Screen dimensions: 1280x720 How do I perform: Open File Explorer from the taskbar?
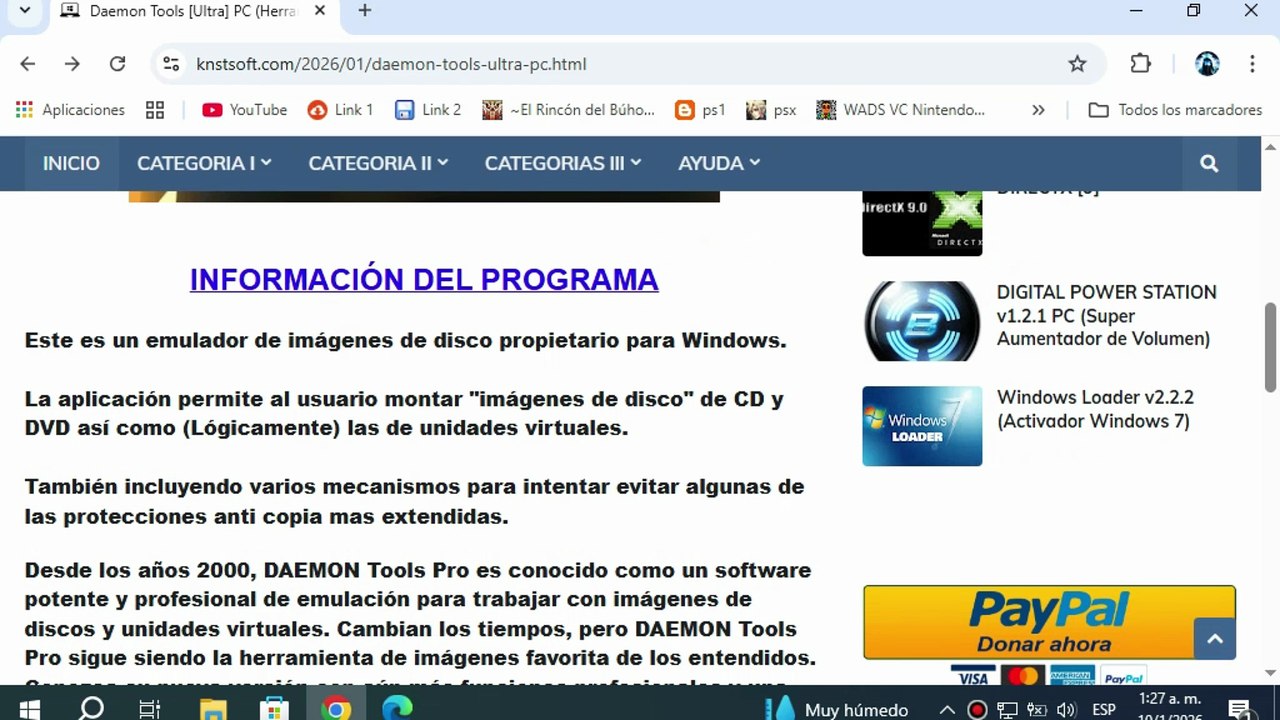point(212,709)
